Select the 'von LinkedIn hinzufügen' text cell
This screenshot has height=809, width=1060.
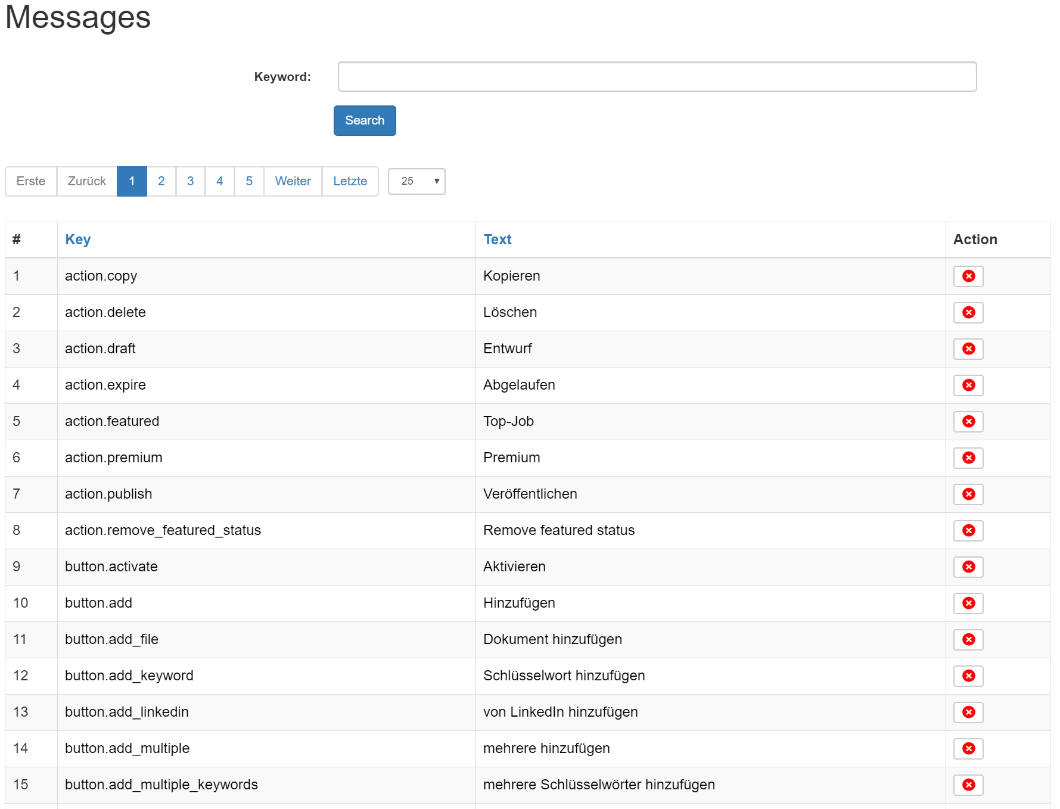pos(710,712)
